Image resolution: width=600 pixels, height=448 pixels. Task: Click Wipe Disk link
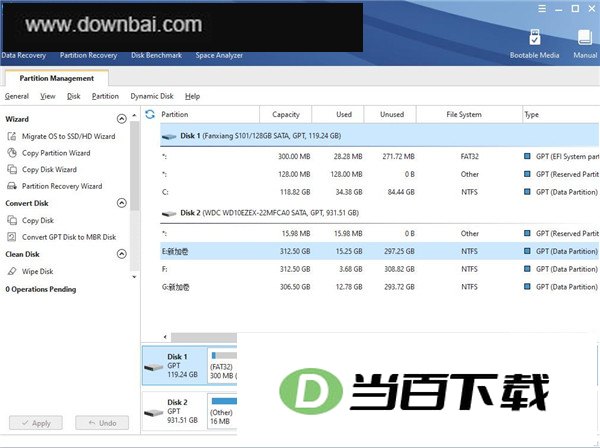(x=38, y=271)
